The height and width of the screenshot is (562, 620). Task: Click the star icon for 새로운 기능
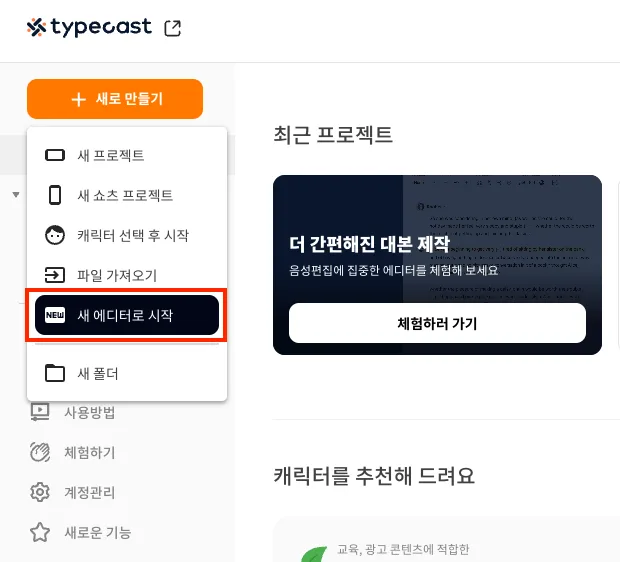point(40,532)
